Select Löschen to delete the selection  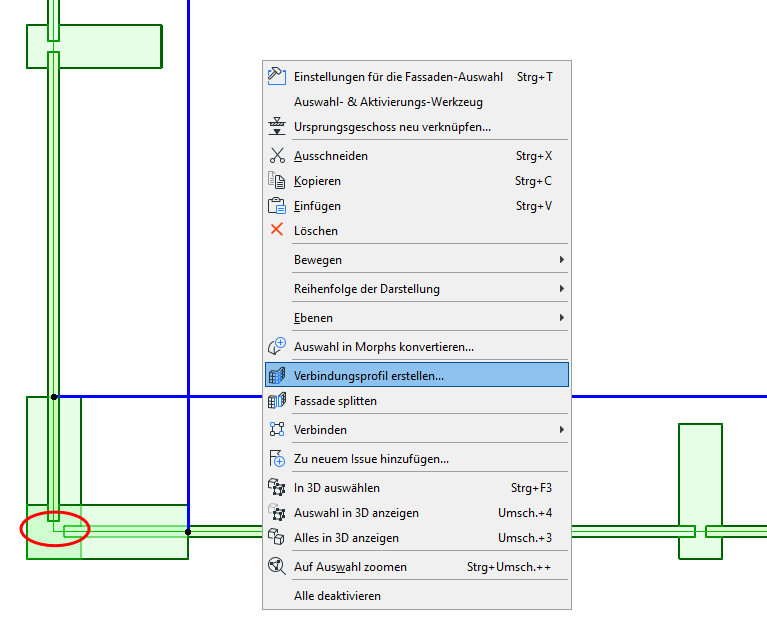coord(417,230)
